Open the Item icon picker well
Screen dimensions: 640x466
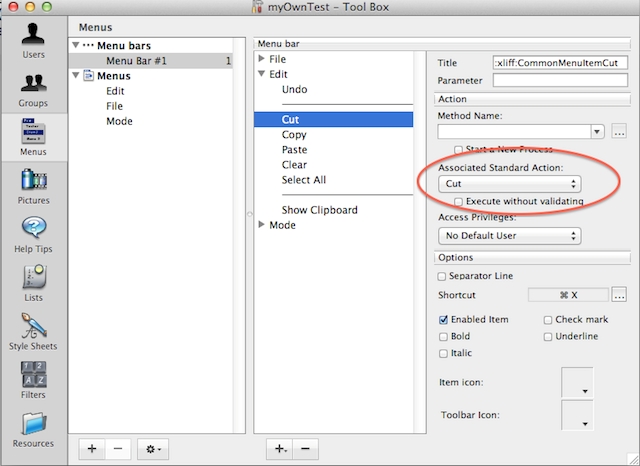[x=577, y=383]
